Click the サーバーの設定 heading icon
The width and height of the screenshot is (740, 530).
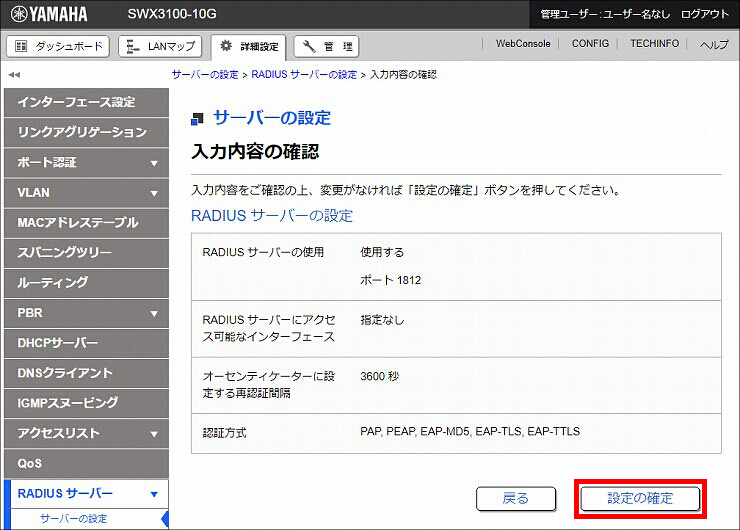point(197,119)
